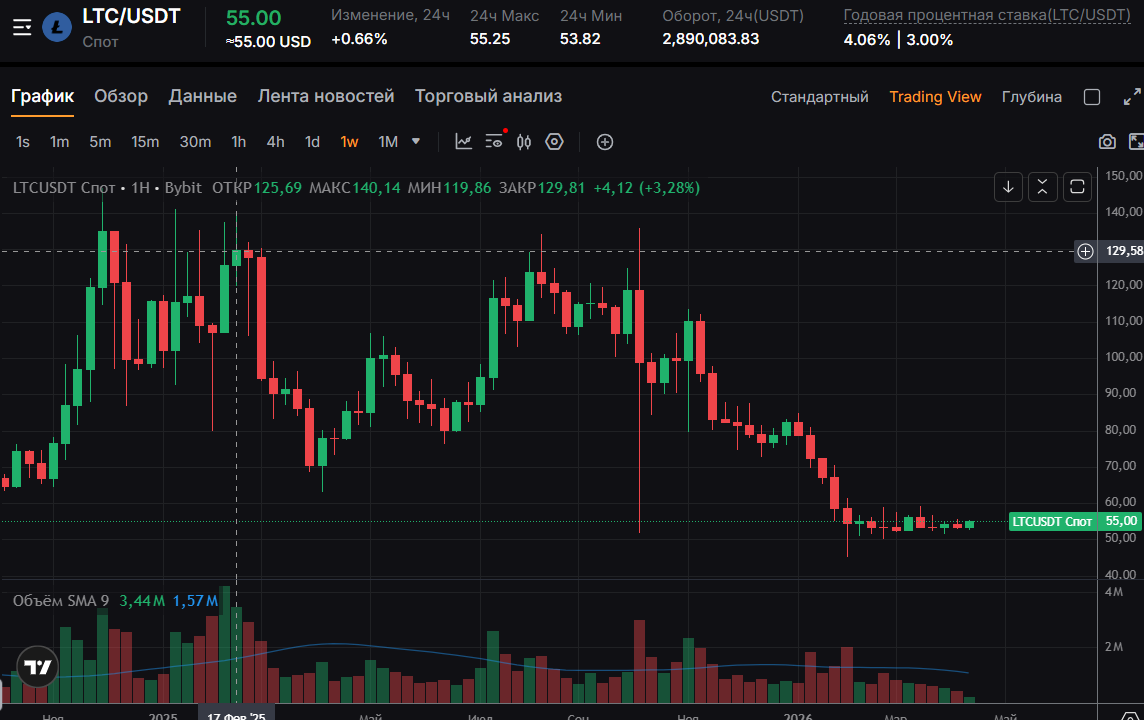This screenshot has width=1144, height=720.
Task: Take a chart snapshot with camera icon
Action: (1107, 142)
